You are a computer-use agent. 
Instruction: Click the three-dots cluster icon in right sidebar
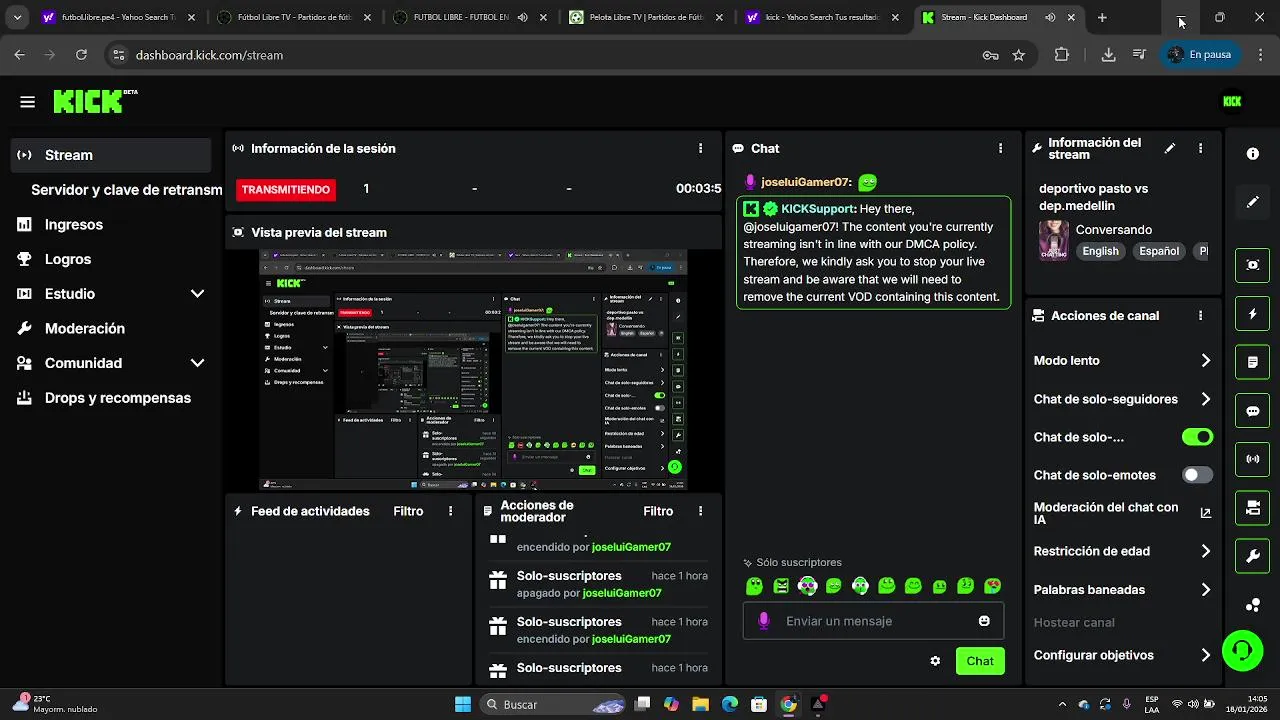tap(1253, 605)
